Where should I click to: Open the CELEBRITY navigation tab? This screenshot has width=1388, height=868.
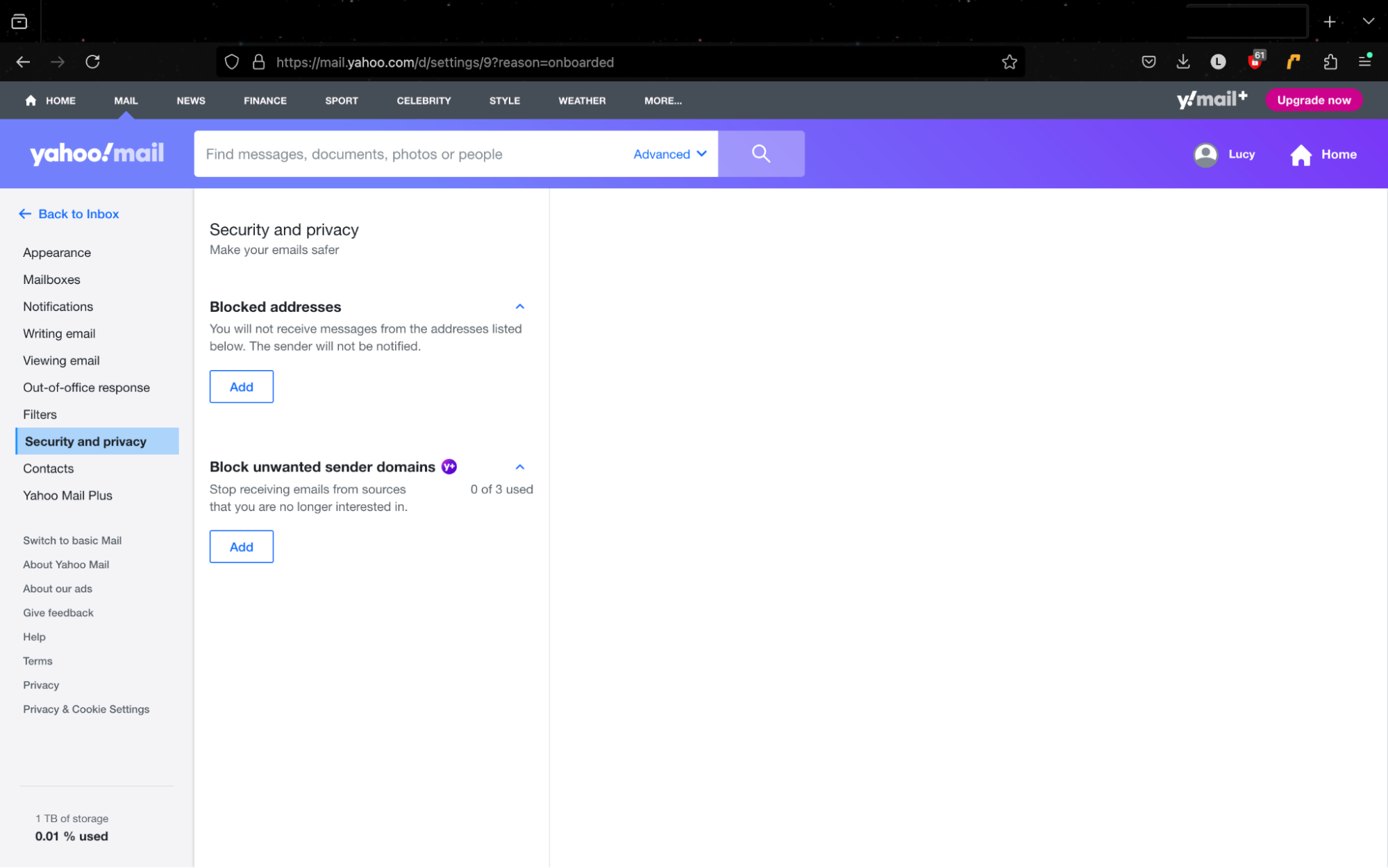424,101
